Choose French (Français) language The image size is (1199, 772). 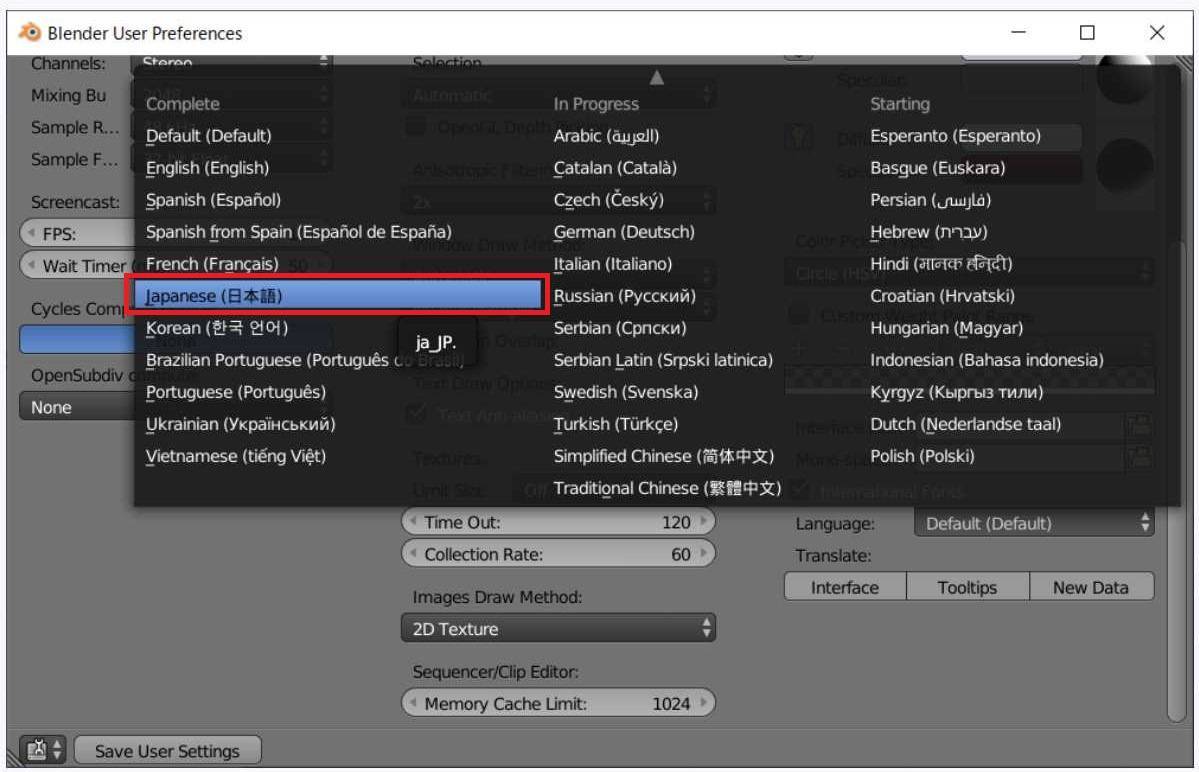[x=212, y=264]
